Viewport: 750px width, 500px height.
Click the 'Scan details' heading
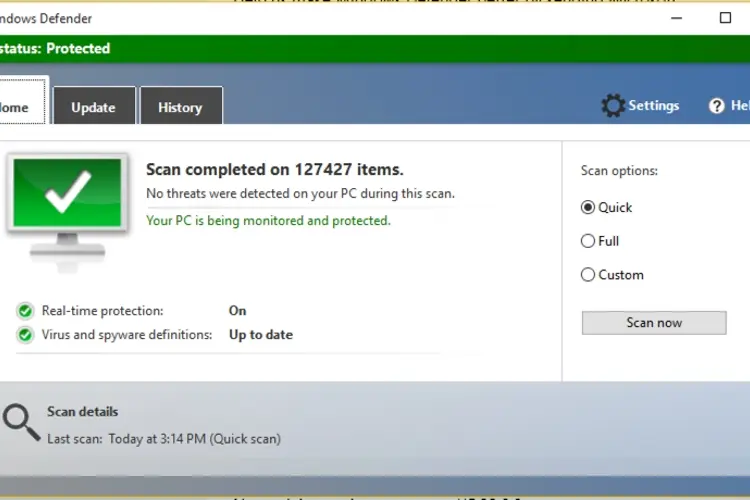[x=82, y=411]
